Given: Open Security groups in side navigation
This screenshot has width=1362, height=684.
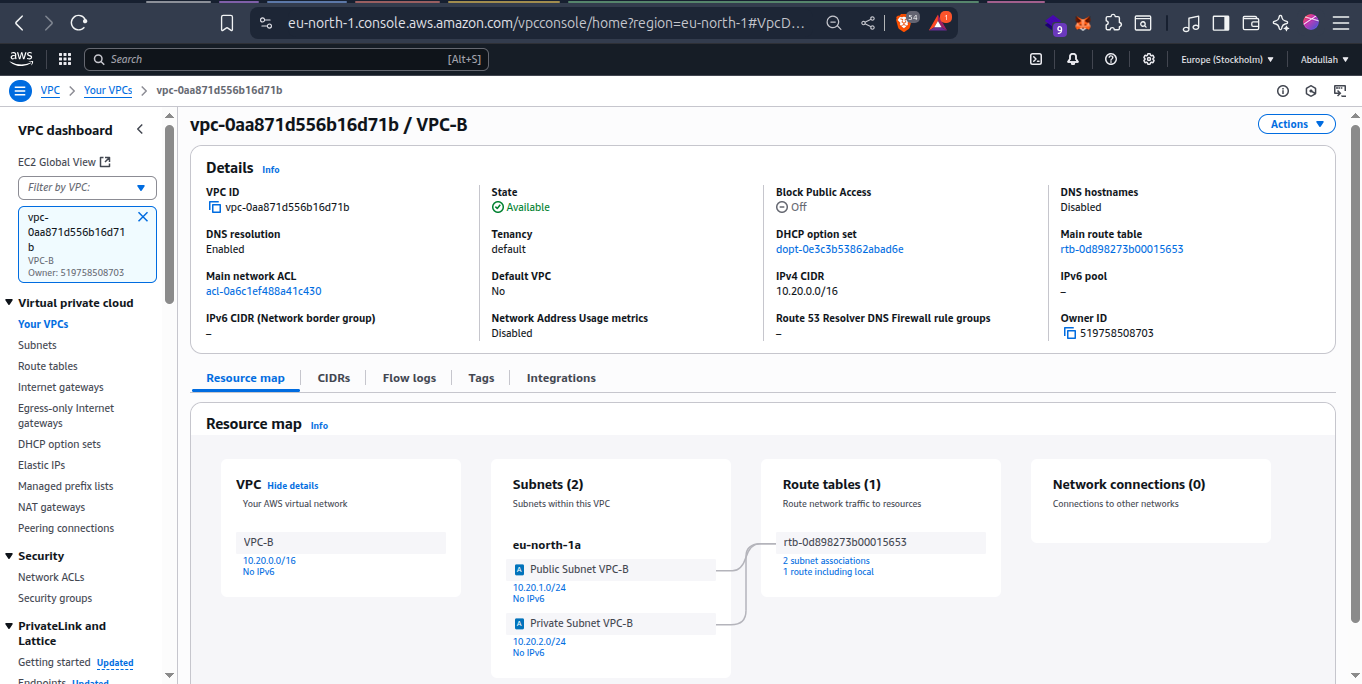Looking at the screenshot, I should click(55, 598).
